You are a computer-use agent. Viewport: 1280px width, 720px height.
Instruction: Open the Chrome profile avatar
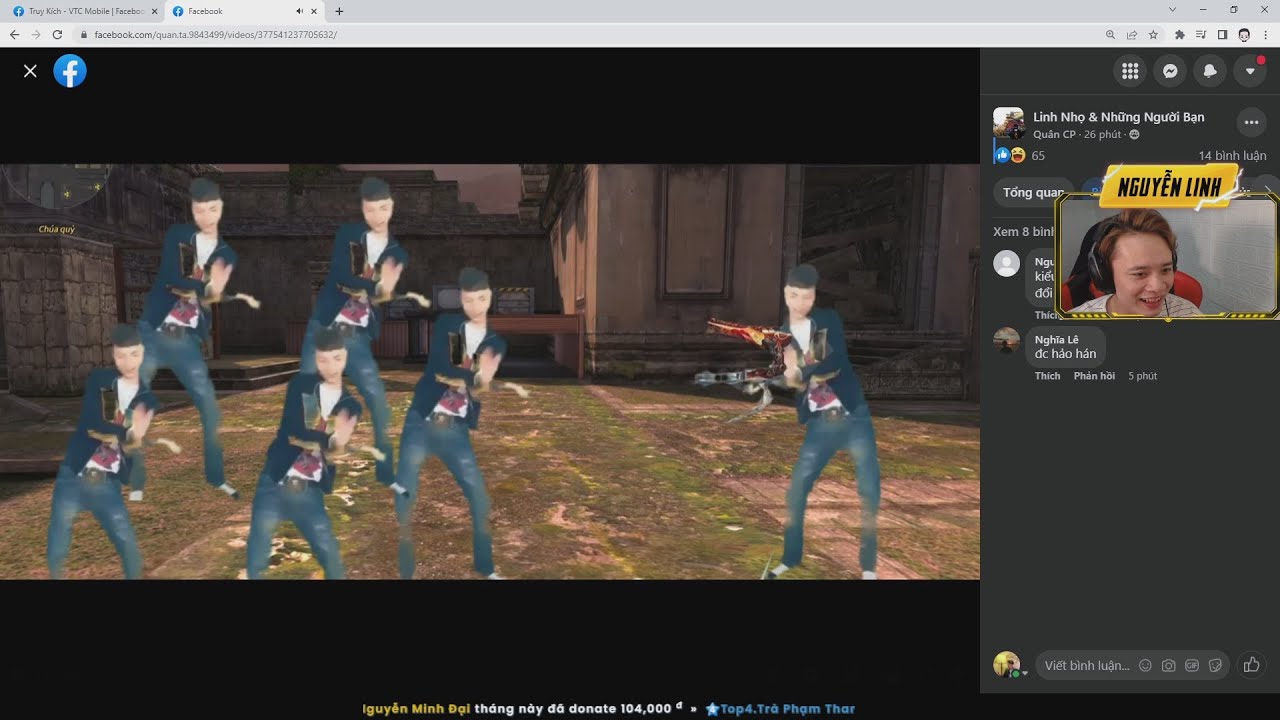click(x=1244, y=34)
